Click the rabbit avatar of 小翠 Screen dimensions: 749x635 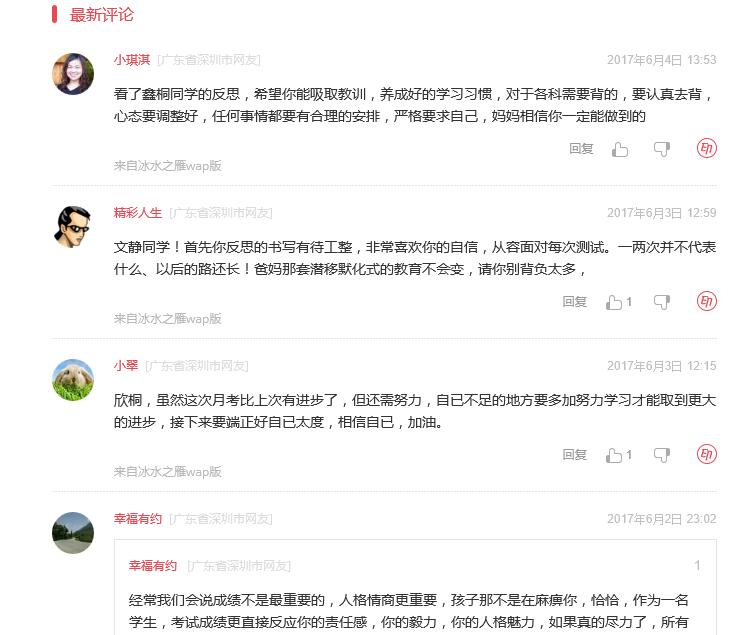tap(73, 379)
